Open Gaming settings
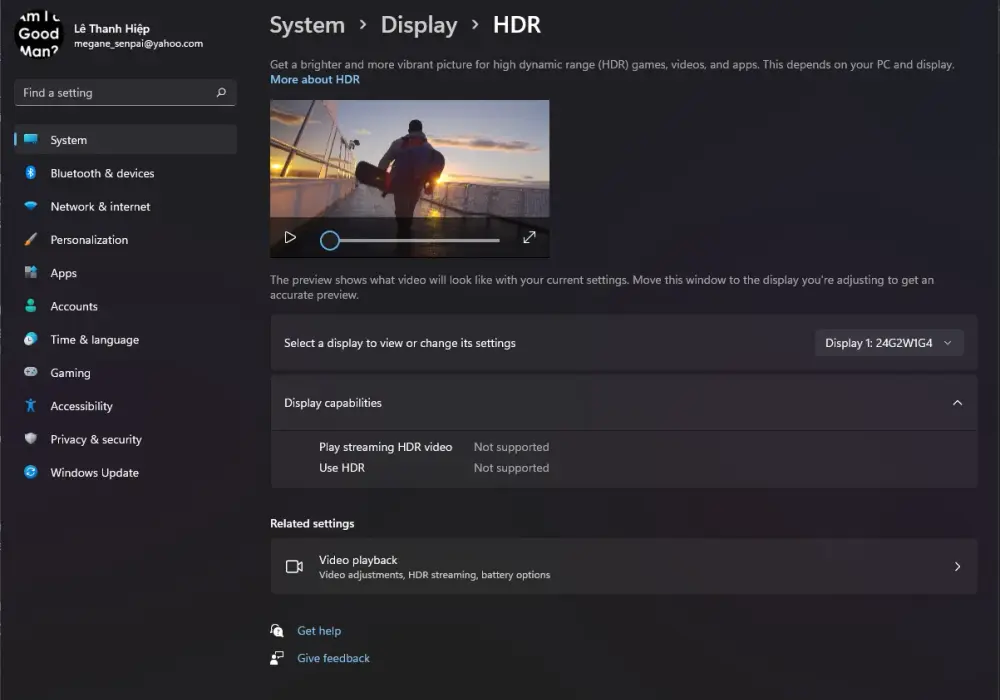This screenshot has width=1000, height=700. [125, 372]
